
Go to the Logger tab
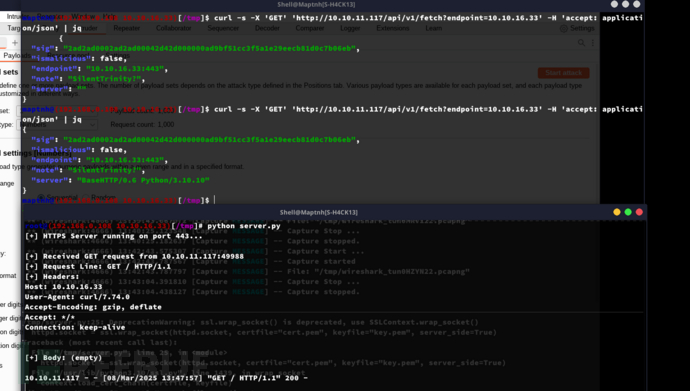(x=350, y=28)
